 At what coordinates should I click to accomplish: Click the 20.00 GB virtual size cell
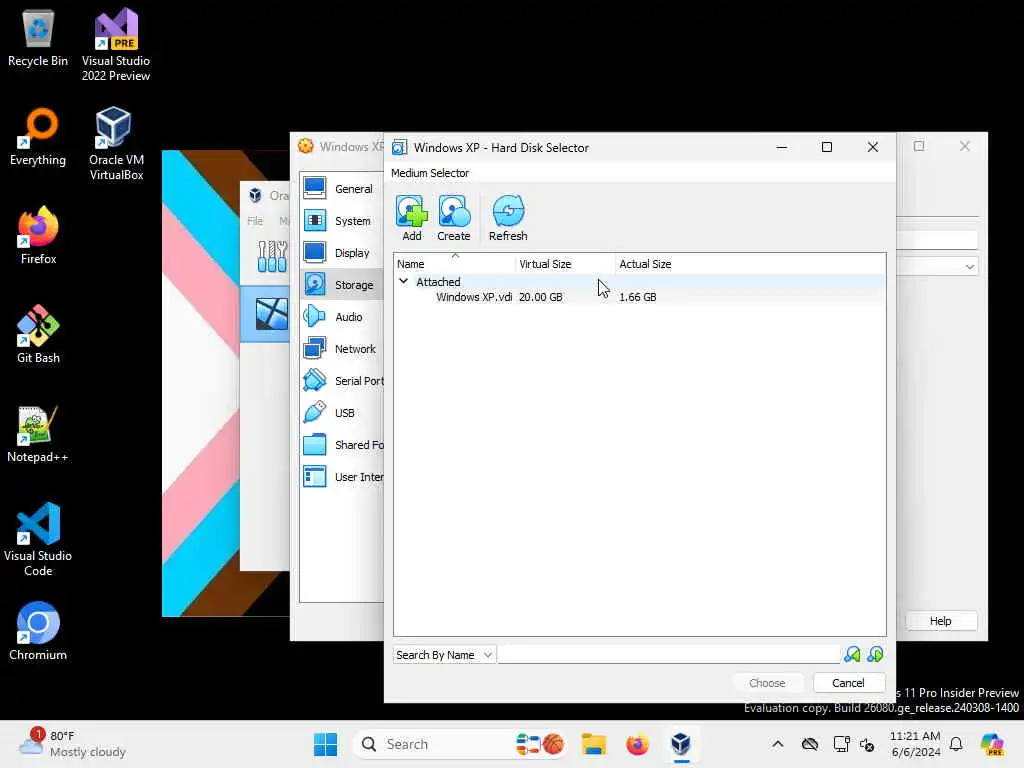[541, 296]
